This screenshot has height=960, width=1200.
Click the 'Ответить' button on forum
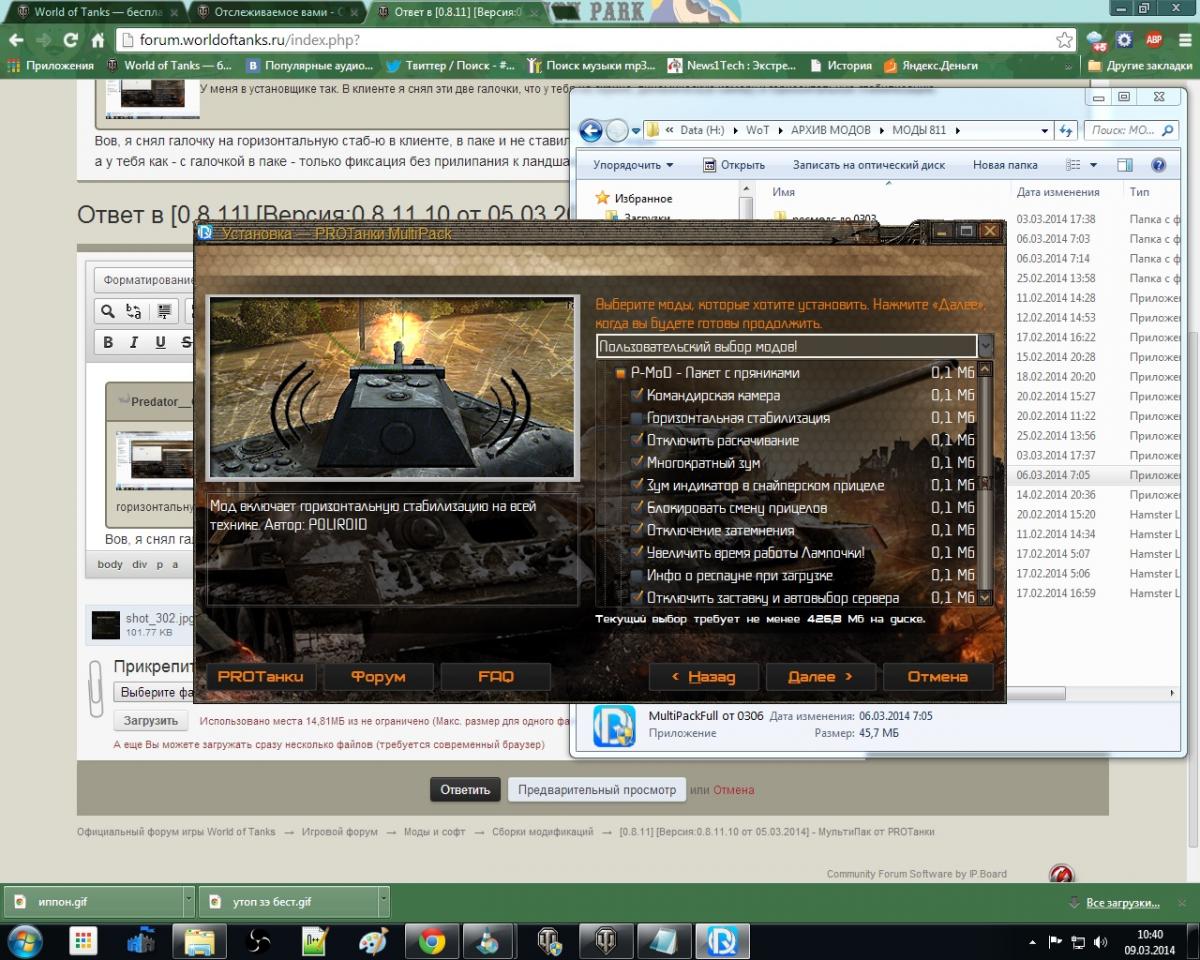(465, 789)
